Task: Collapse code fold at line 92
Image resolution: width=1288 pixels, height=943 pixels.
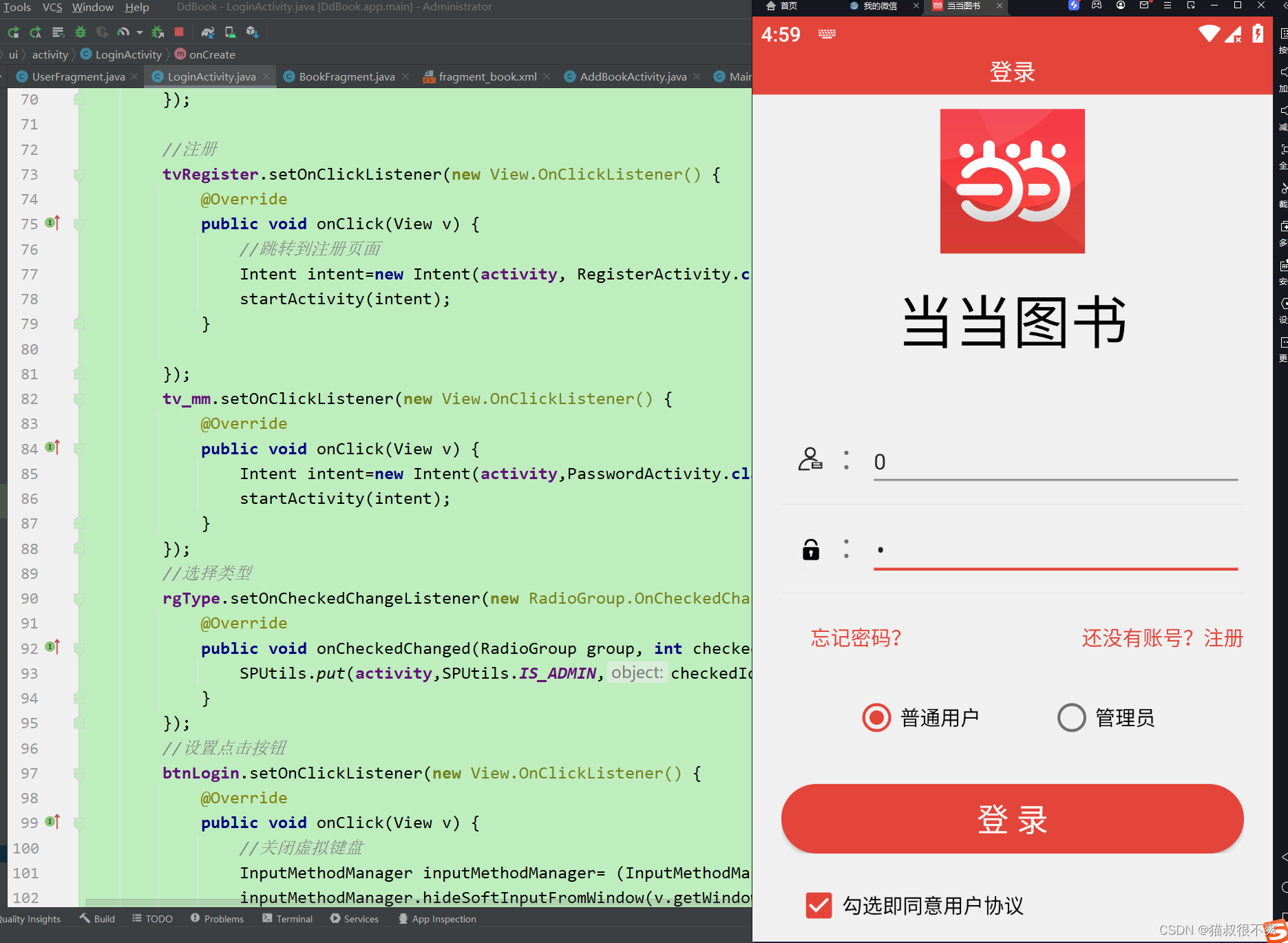Action: click(79, 649)
